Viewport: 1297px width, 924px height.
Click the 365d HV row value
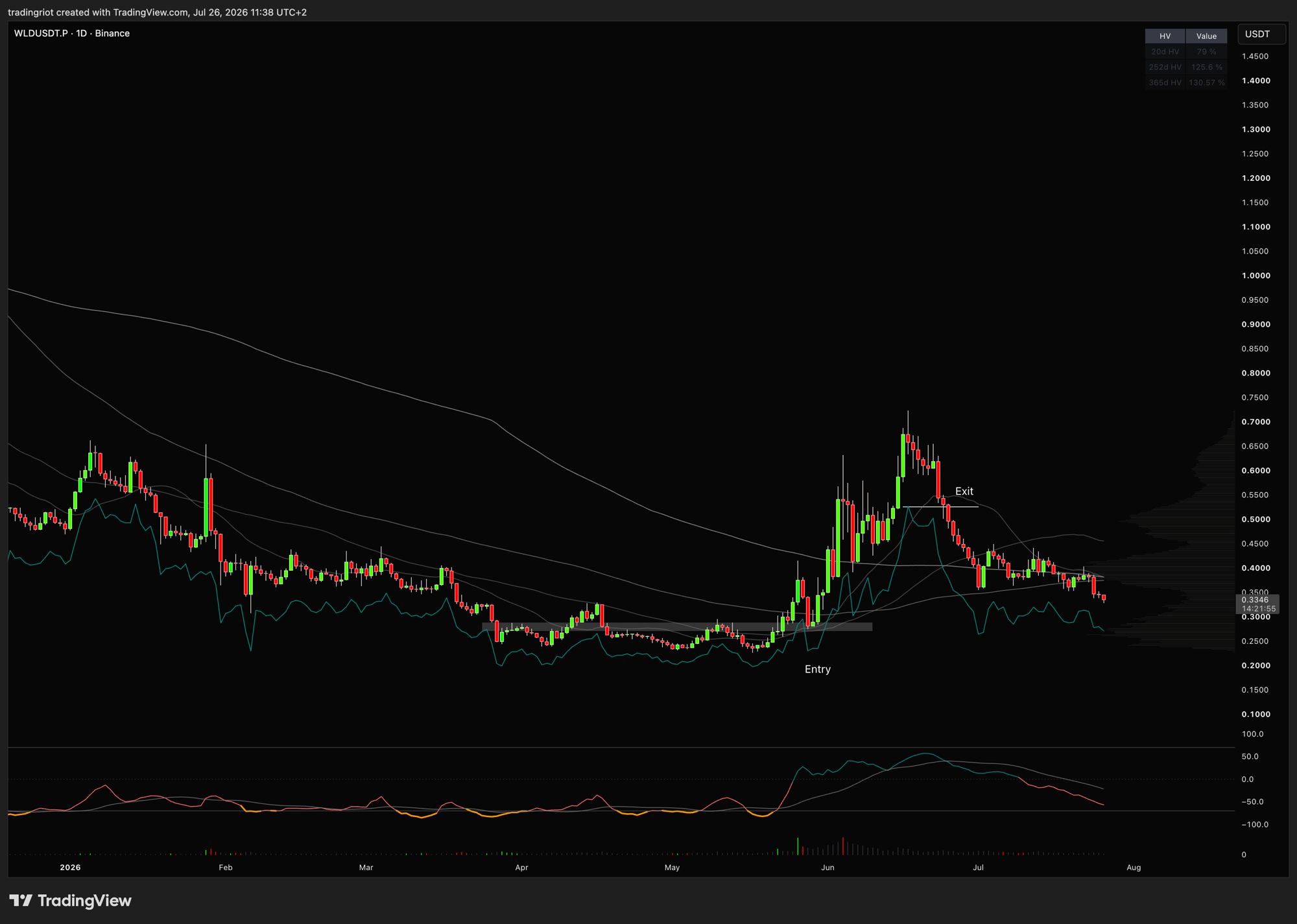click(x=1206, y=83)
